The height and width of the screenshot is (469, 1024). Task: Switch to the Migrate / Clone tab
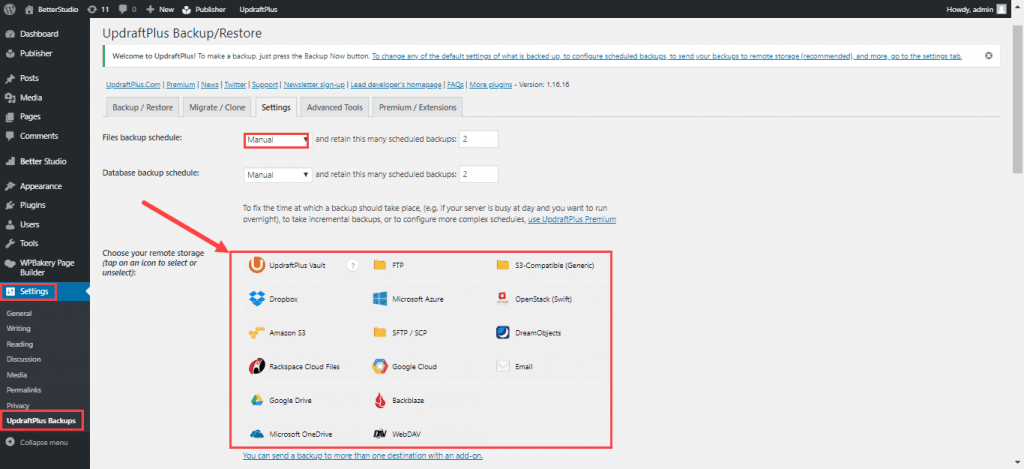click(217, 107)
